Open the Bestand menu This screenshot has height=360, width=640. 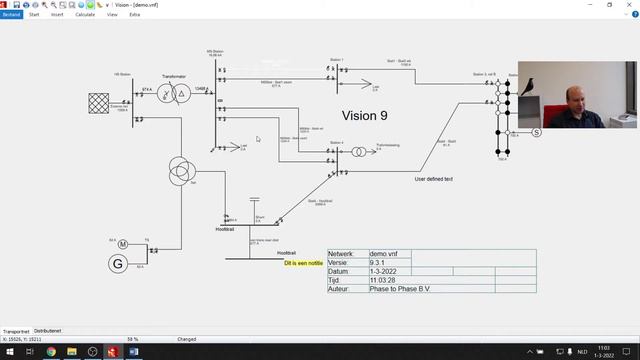coord(11,15)
